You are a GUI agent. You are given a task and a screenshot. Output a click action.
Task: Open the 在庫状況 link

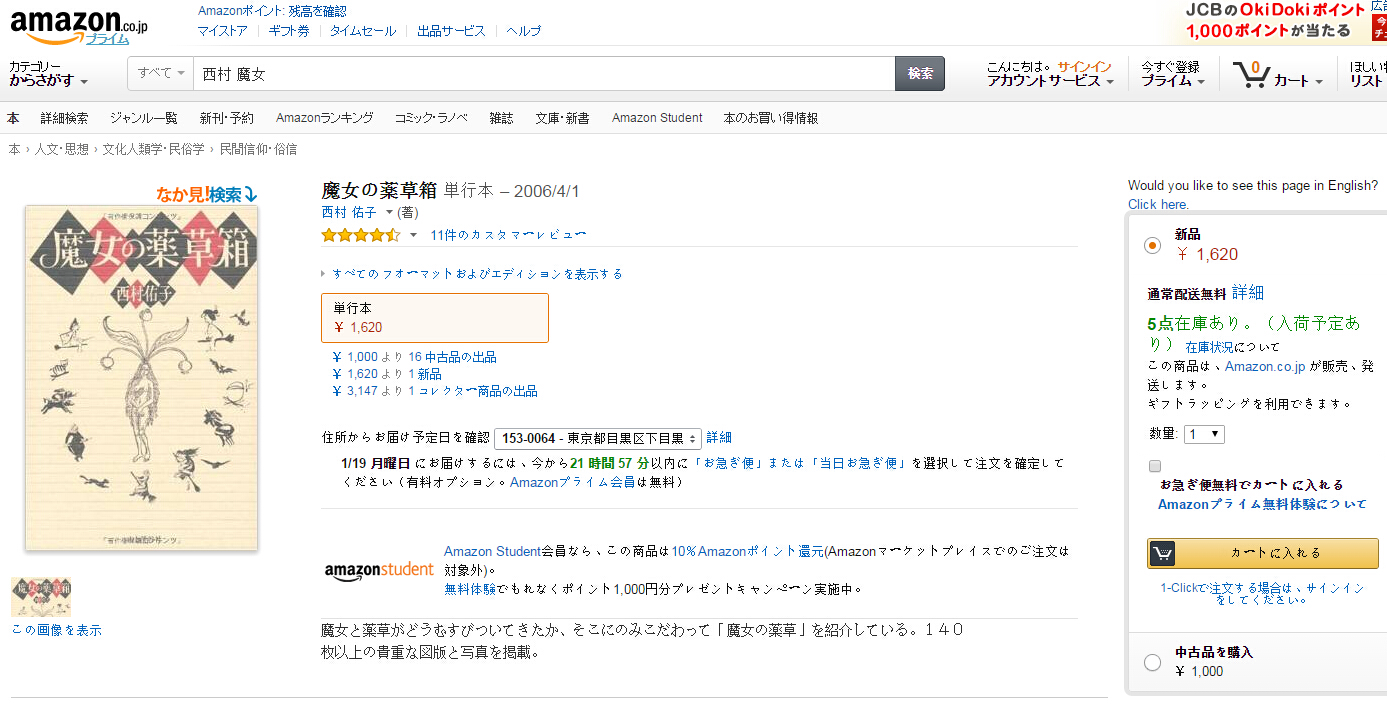(1209, 347)
